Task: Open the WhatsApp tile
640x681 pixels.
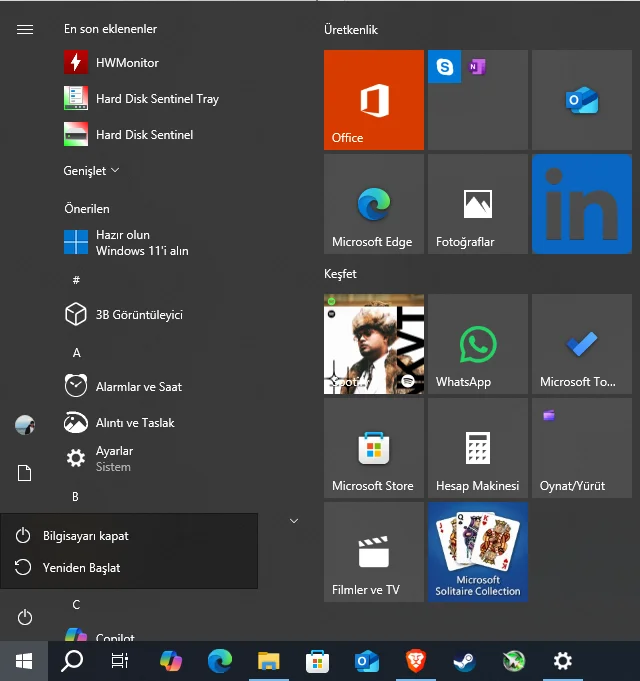Action: 477,343
